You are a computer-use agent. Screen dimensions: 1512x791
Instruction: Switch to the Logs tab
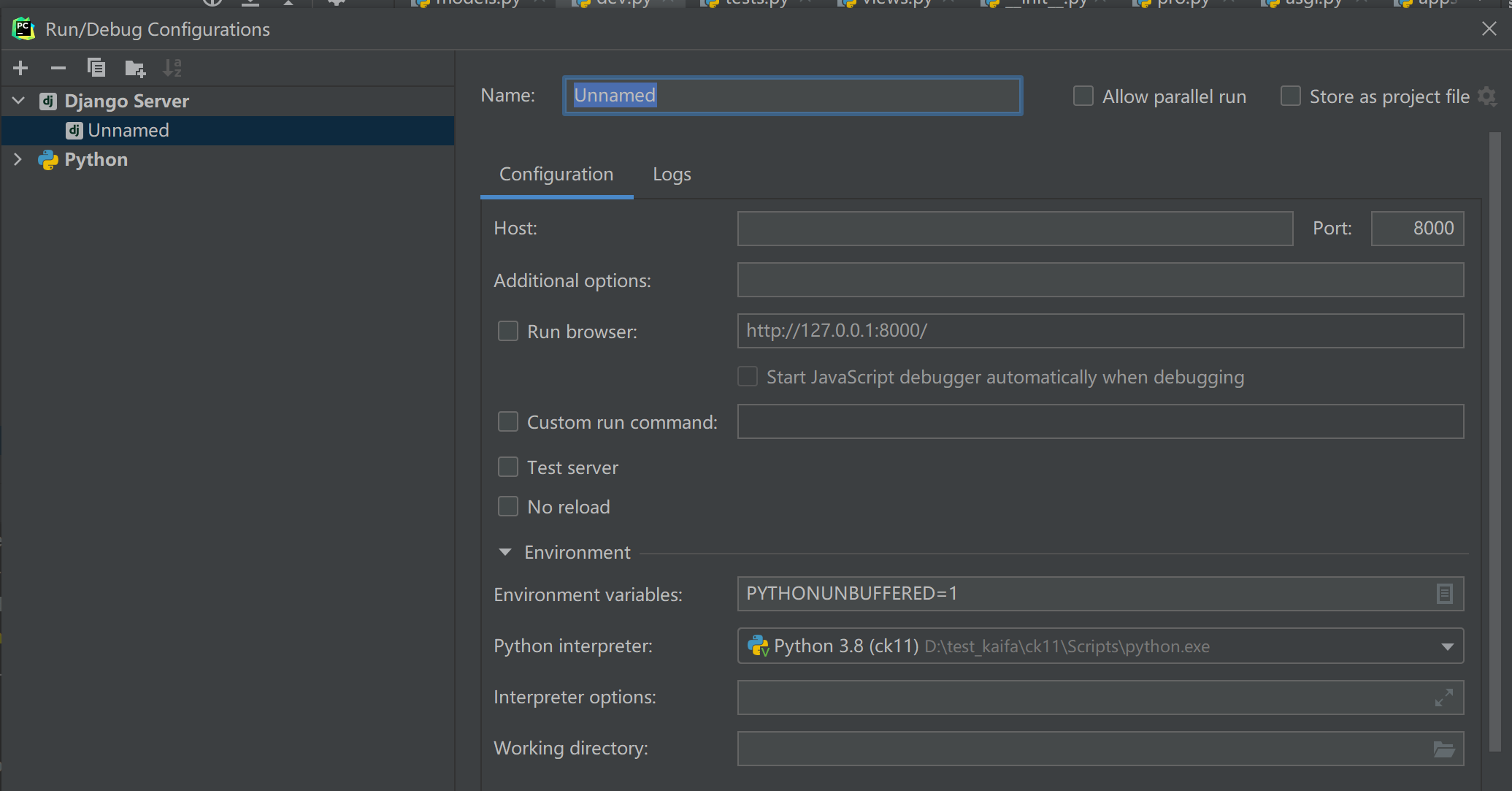tap(672, 175)
